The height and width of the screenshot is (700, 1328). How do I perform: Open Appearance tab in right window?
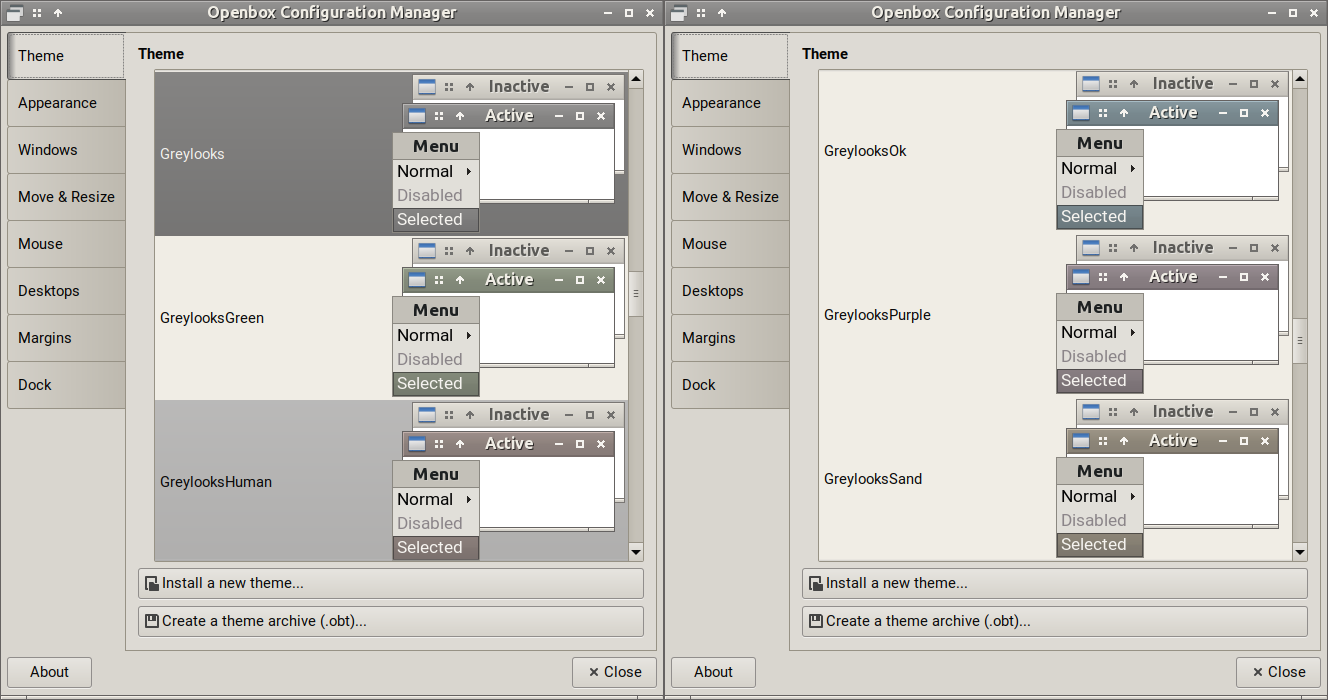(730, 103)
